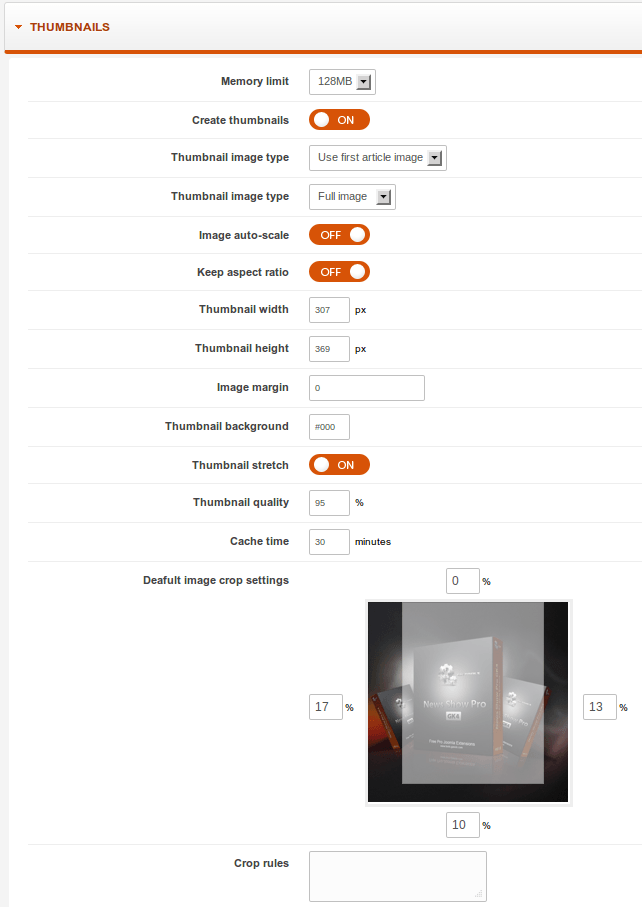
Task: Click the Crop rules text area
Action: tap(398, 876)
